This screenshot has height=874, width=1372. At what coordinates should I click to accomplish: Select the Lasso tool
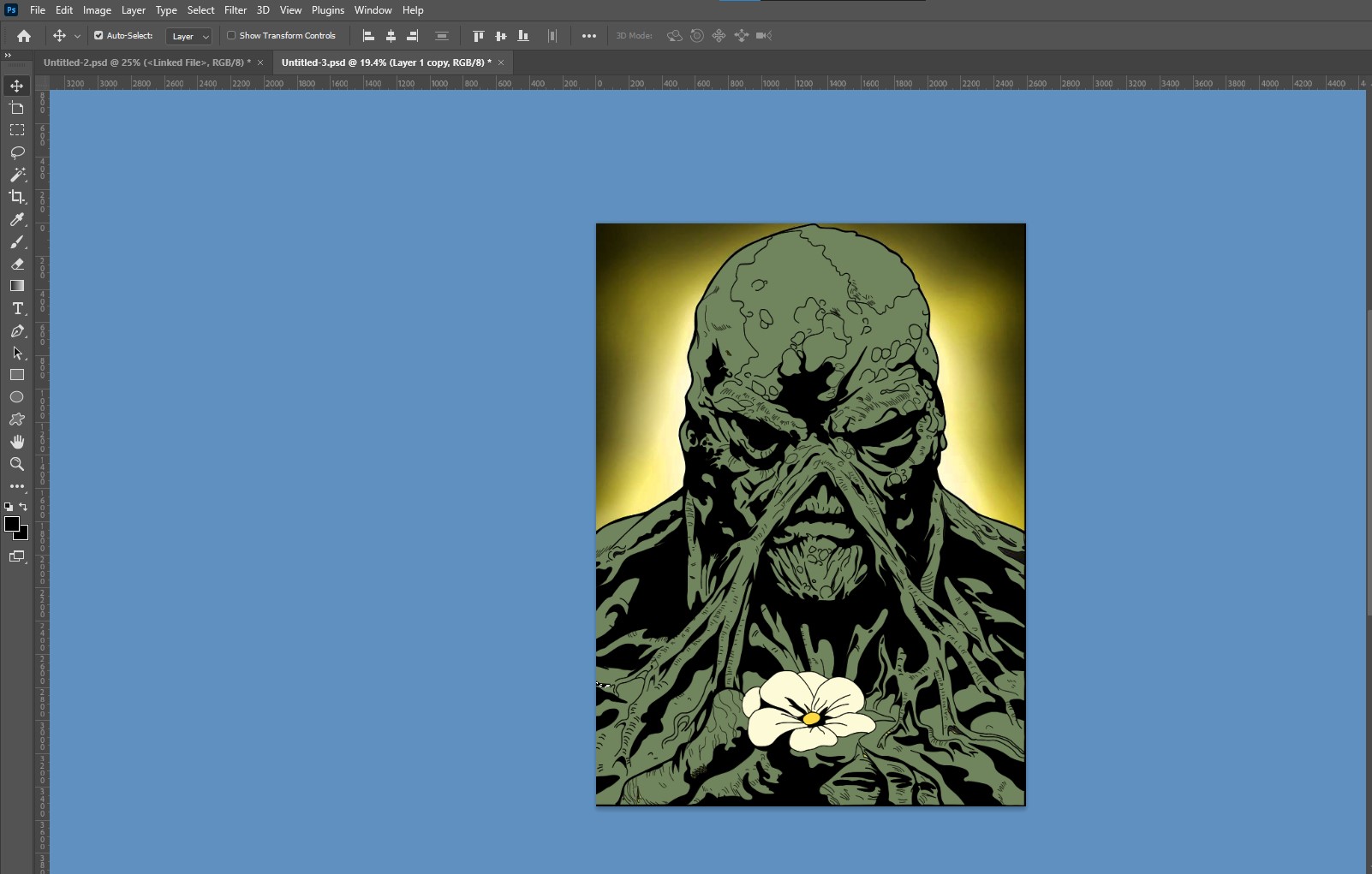tap(16, 152)
